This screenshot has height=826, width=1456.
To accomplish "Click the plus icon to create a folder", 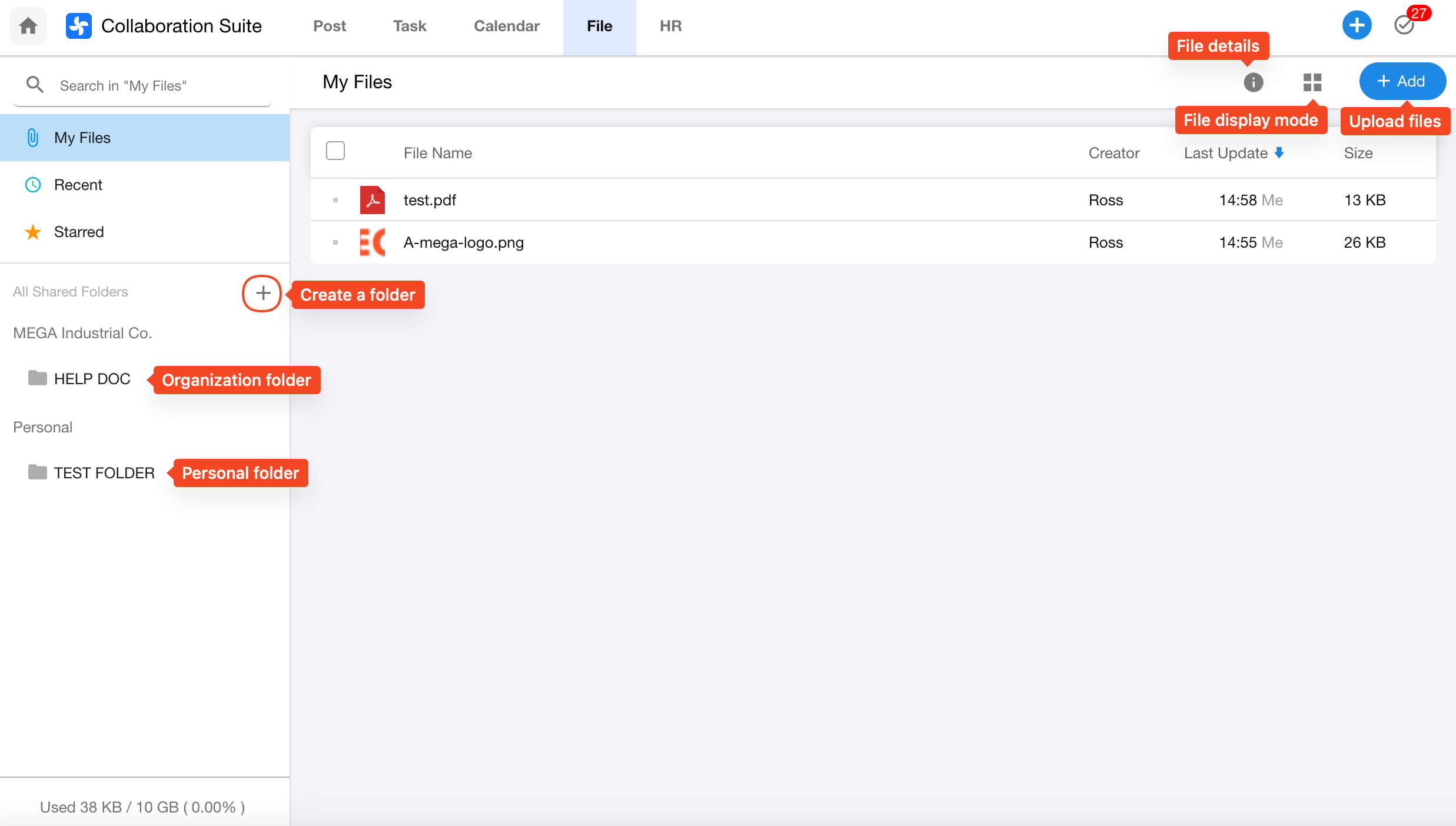I will tap(262, 293).
